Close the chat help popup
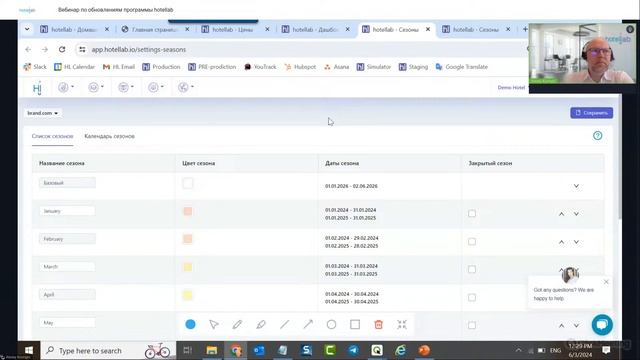Image resolution: width=640 pixels, height=360 pixels. [x=606, y=282]
